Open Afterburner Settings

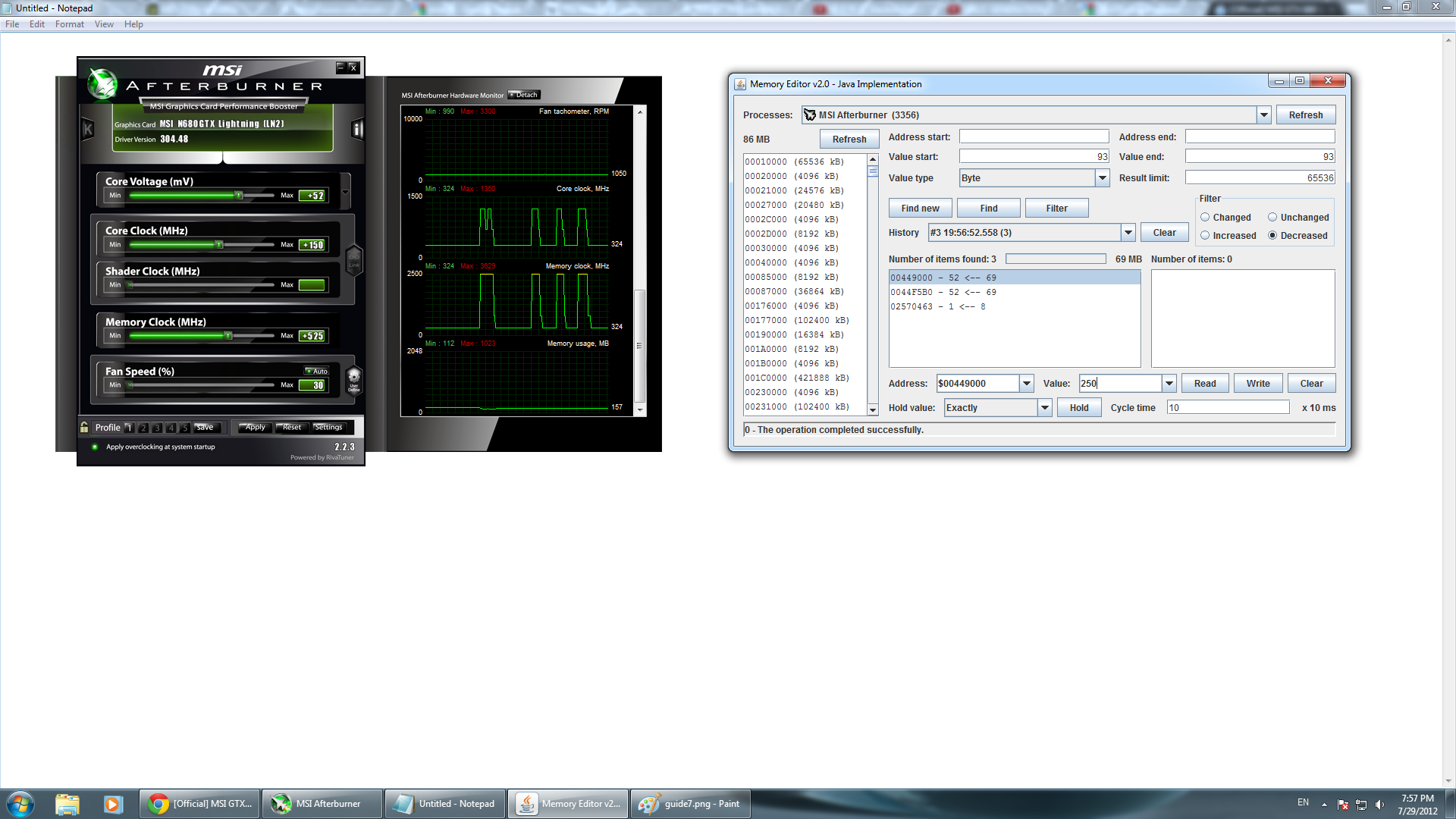point(328,428)
